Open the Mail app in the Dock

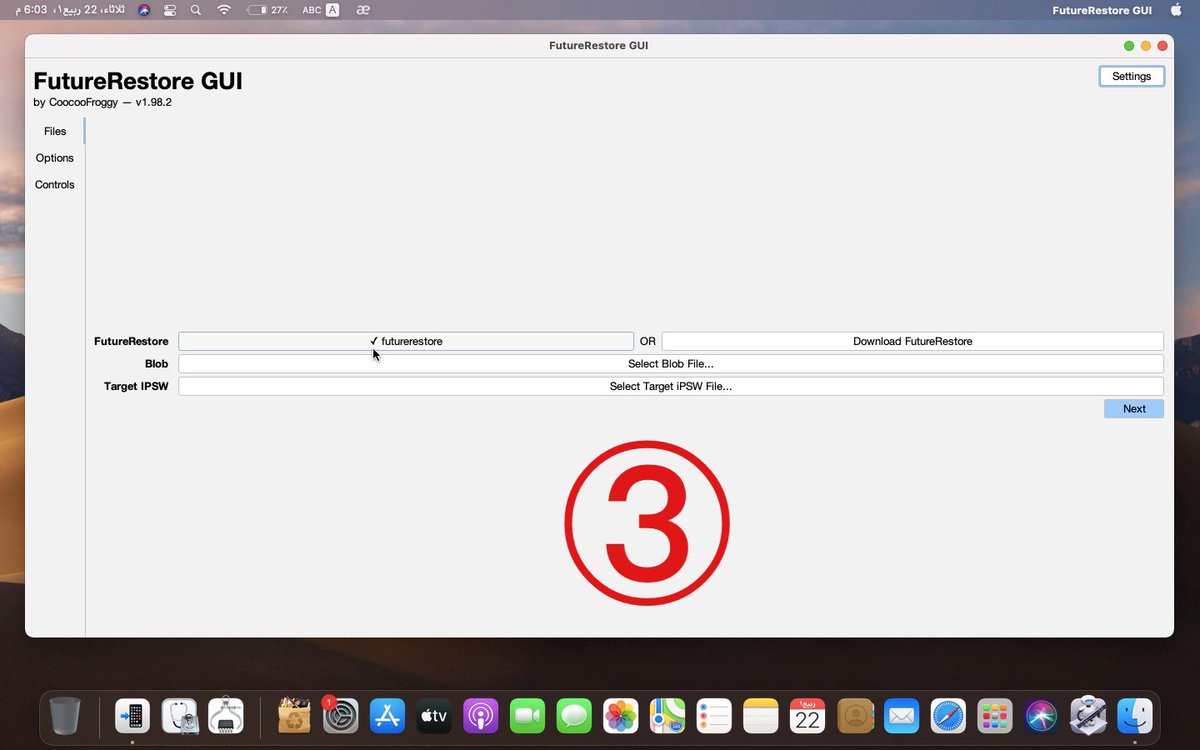point(901,716)
